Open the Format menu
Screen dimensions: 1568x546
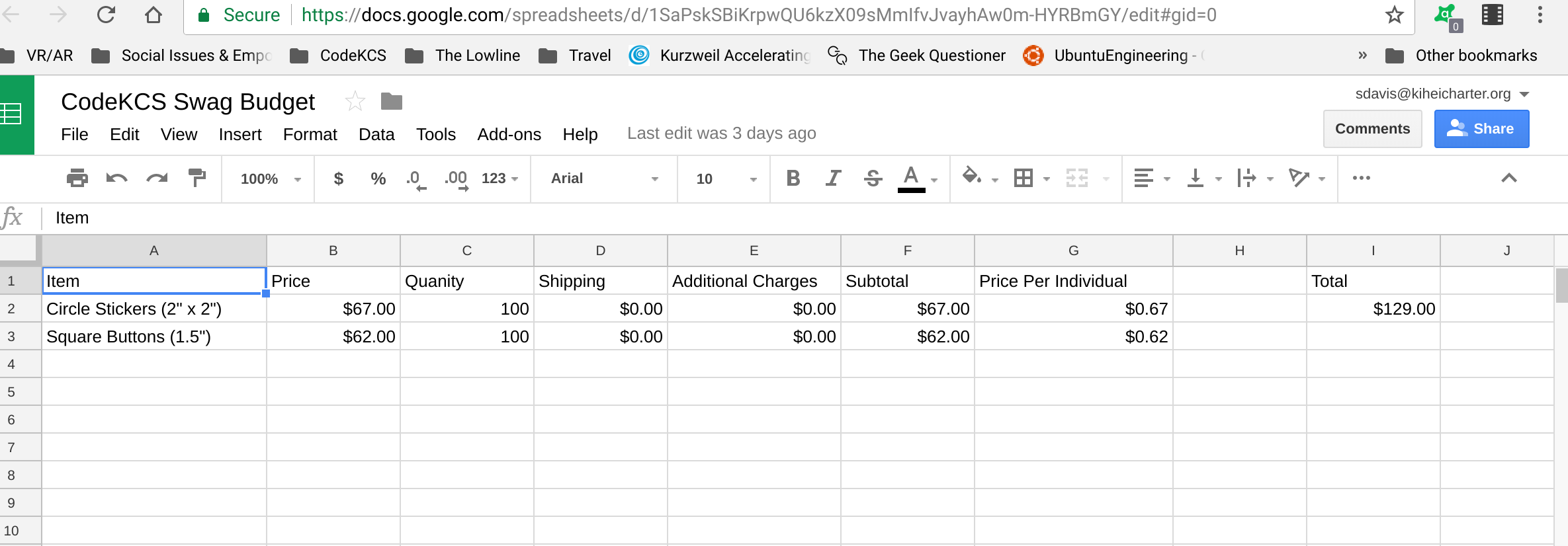310,134
